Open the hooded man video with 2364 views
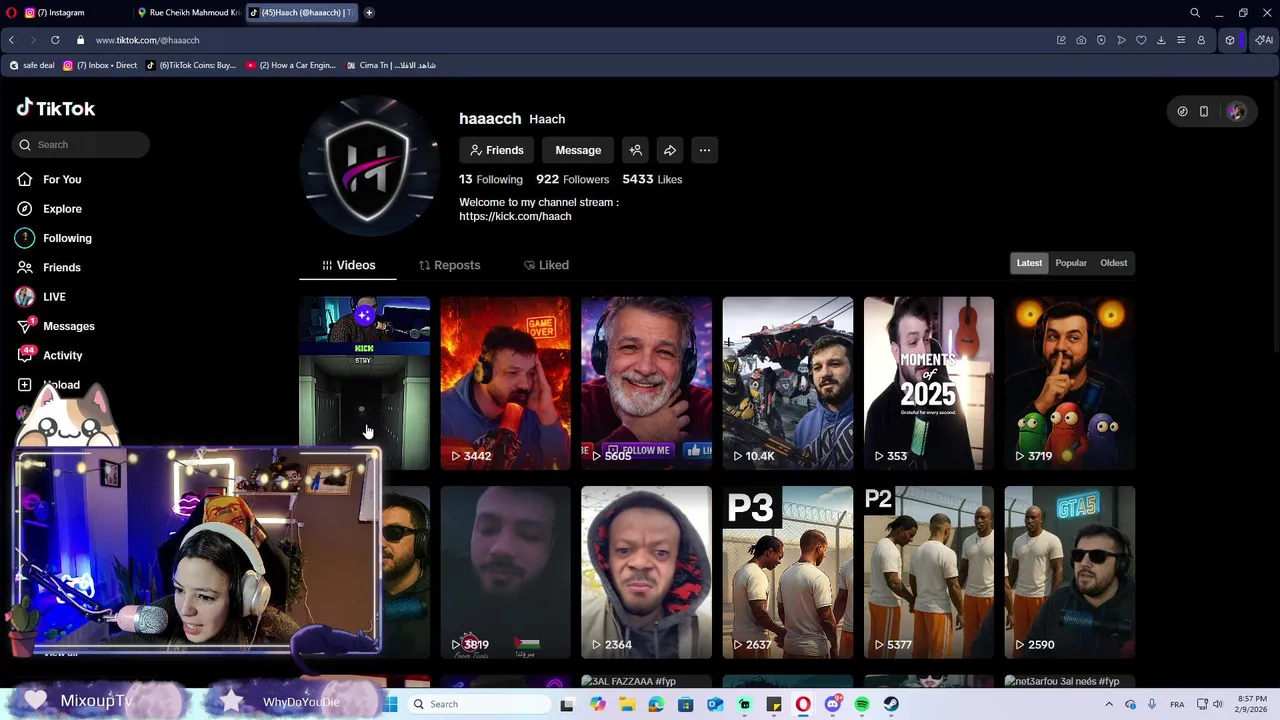This screenshot has height=720, width=1280. click(x=646, y=572)
